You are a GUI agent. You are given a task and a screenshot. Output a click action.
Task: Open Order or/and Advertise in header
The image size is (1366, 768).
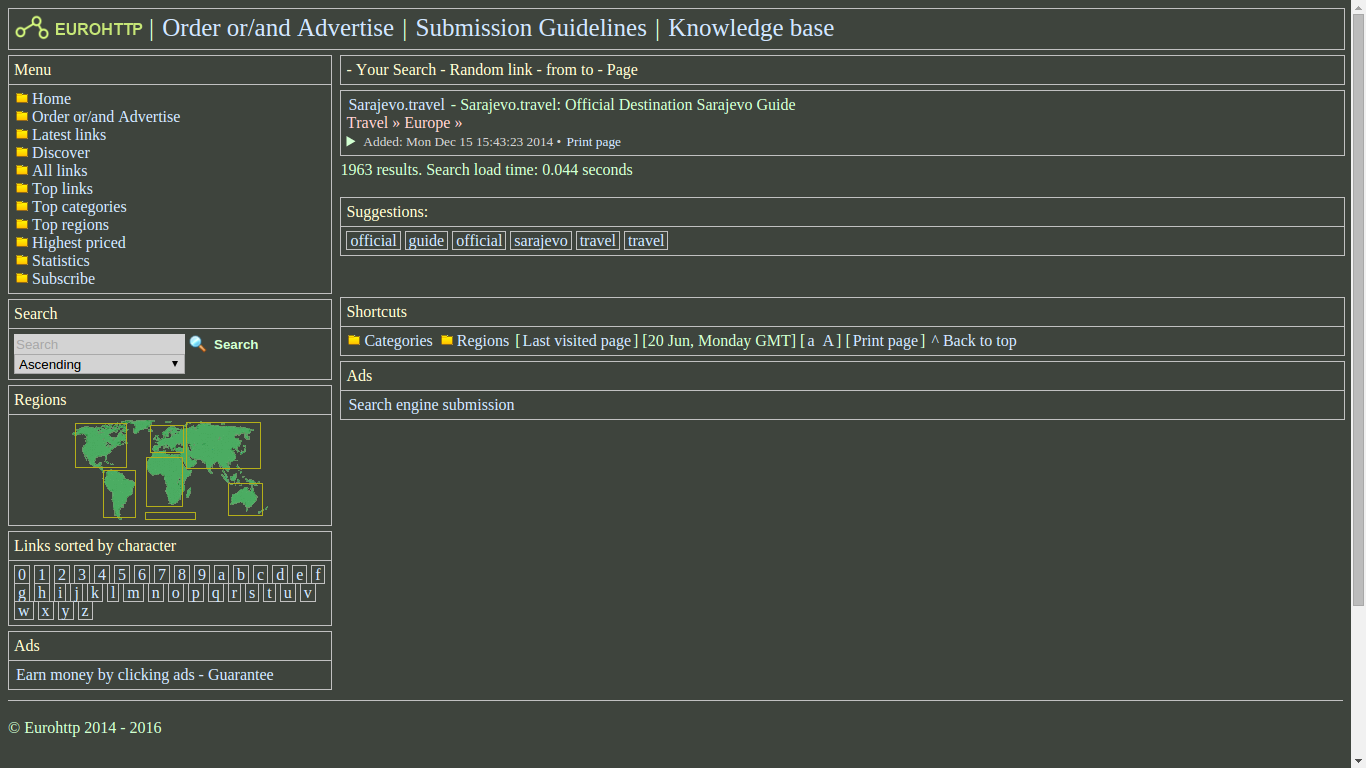click(x=278, y=28)
